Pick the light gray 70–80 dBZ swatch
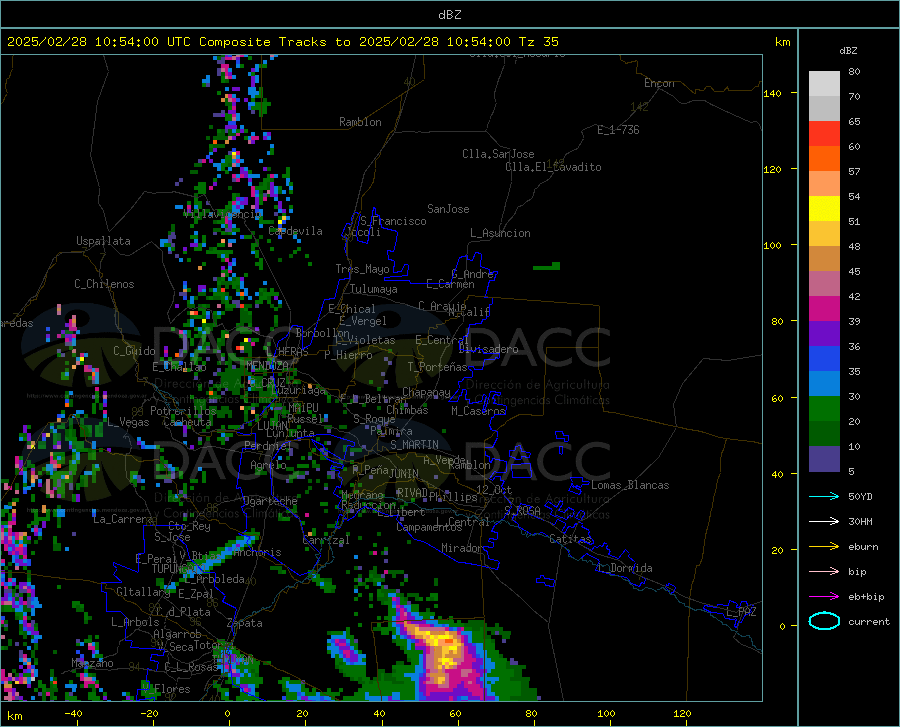Viewport: 900px width, 727px height. click(824, 84)
